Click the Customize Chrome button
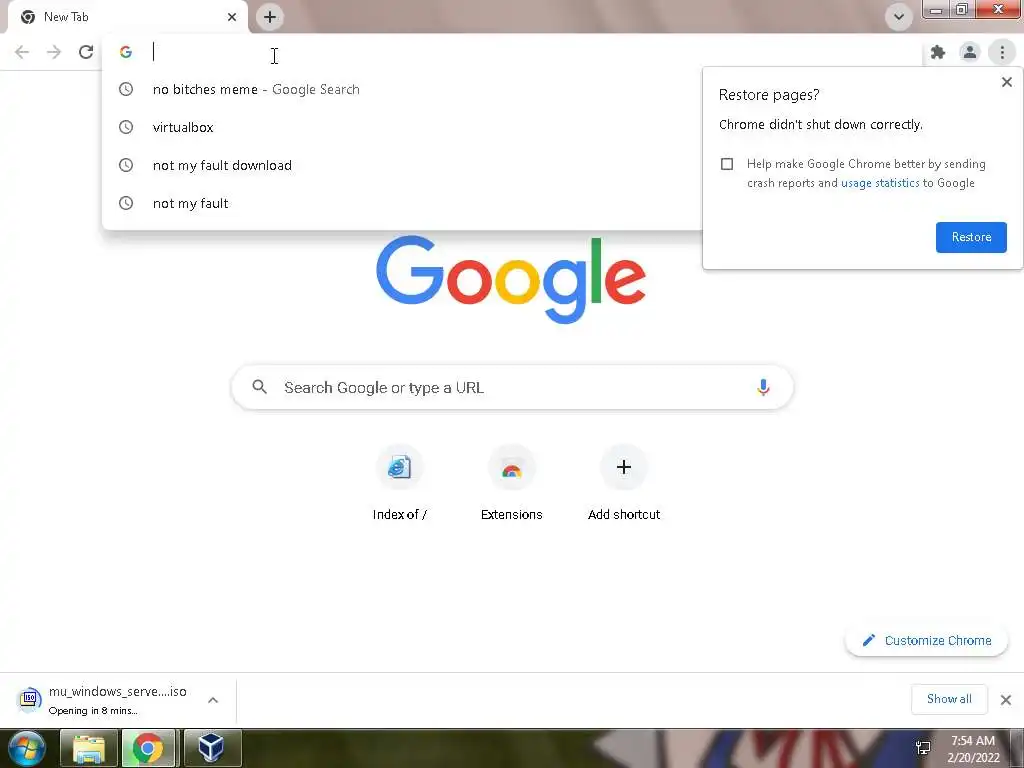Screen dimensions: 1024x768 [x=926, y=641]
